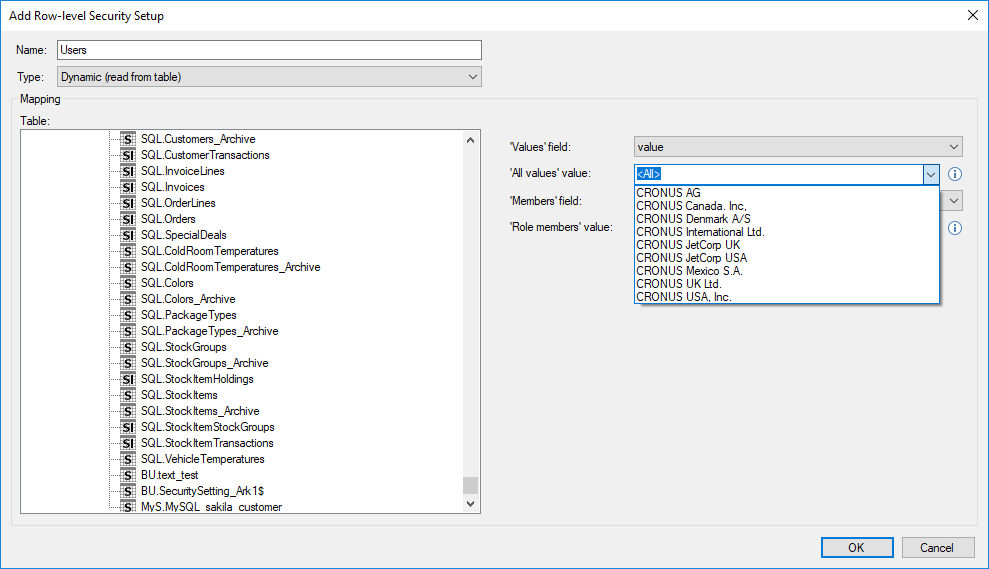
Task: Click the table list scroll down arrow
Action: point(471,504)
